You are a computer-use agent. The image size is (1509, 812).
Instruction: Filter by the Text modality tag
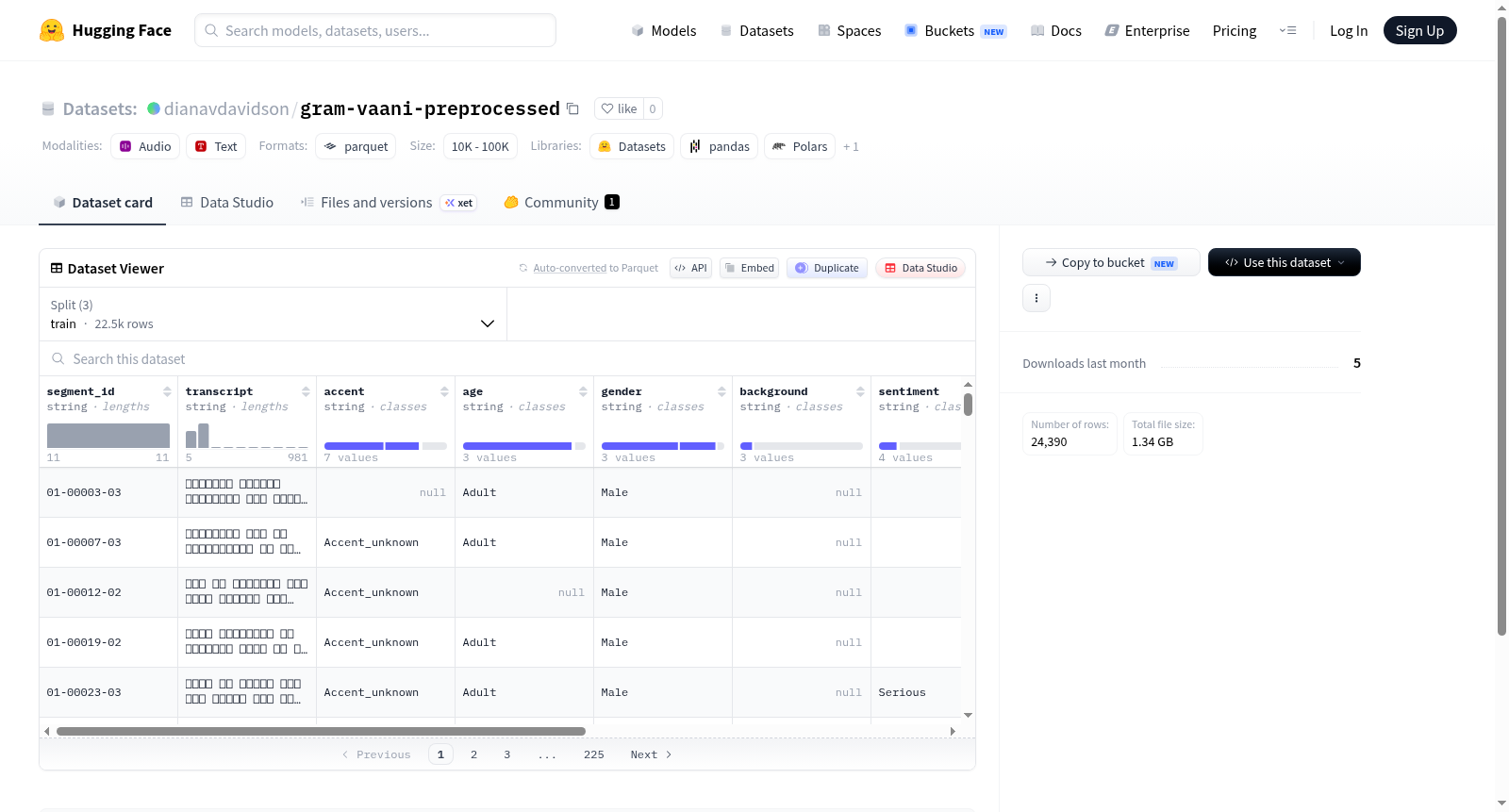tap(216, 146)
